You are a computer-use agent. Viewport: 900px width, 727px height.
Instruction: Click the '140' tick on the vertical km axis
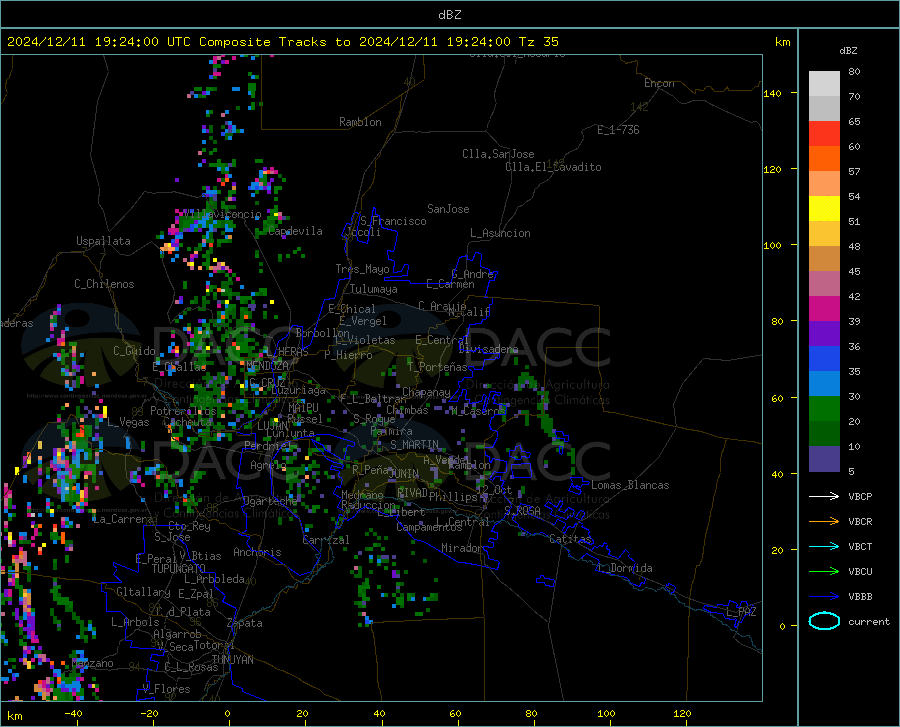click(772, 93)
